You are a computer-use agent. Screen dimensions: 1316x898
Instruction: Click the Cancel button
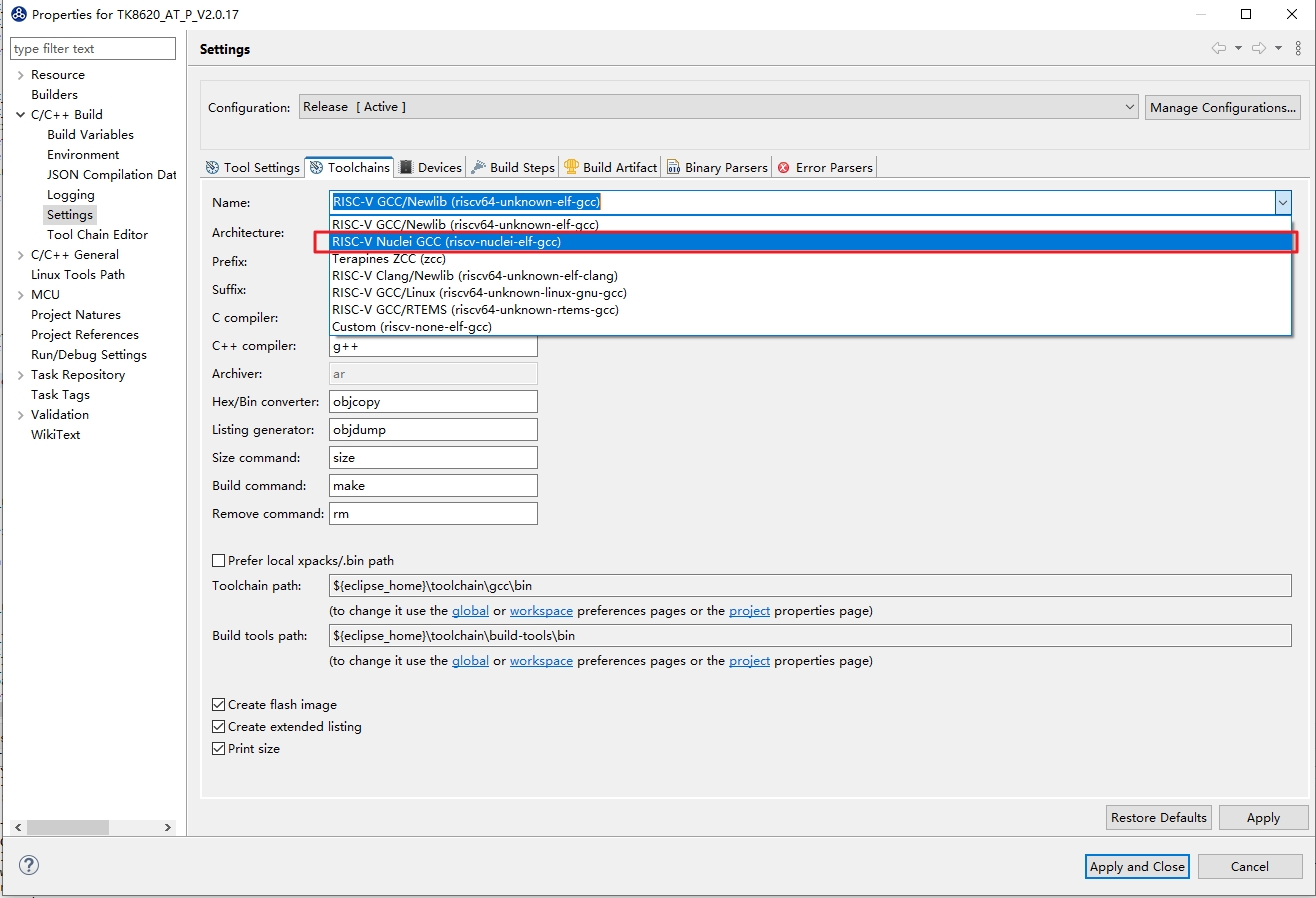click(x=1250, y=866)
